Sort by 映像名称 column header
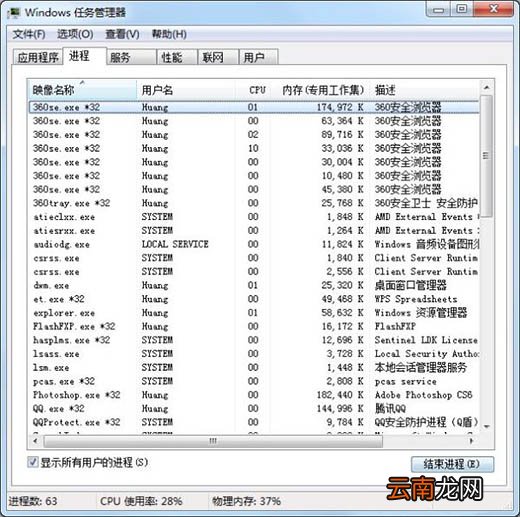The image size is (520, 517). click(x=82, y=90)
